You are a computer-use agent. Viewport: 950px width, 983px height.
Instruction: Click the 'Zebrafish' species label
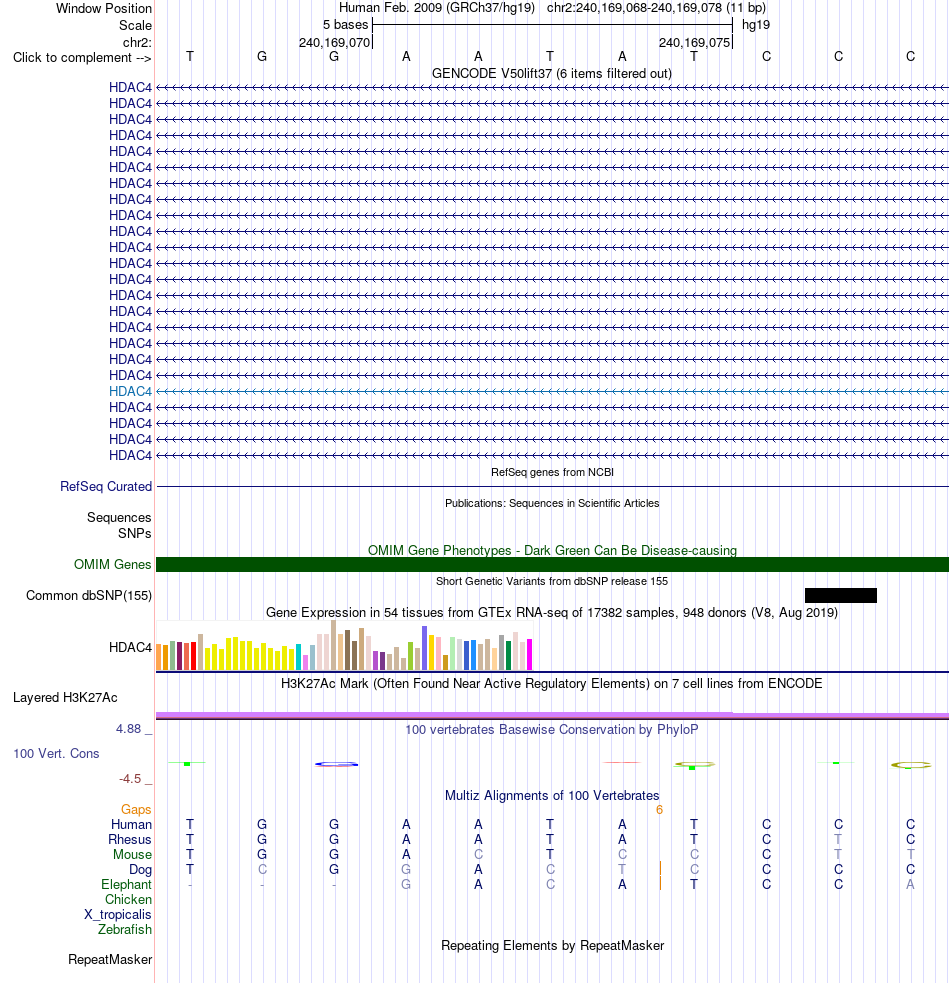pos(125,930)
